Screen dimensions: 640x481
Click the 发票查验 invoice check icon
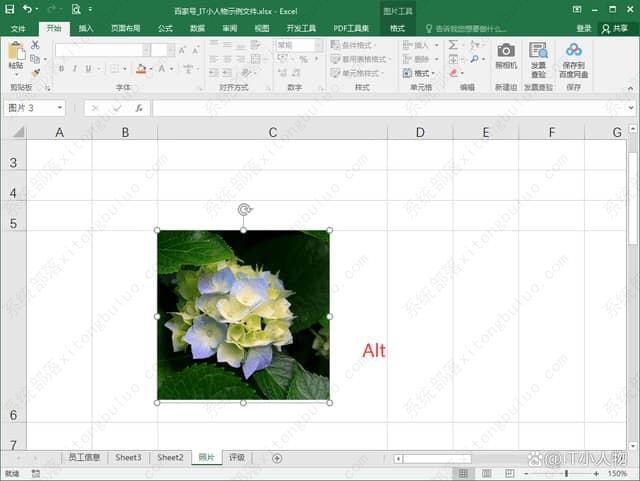point(538,57)
